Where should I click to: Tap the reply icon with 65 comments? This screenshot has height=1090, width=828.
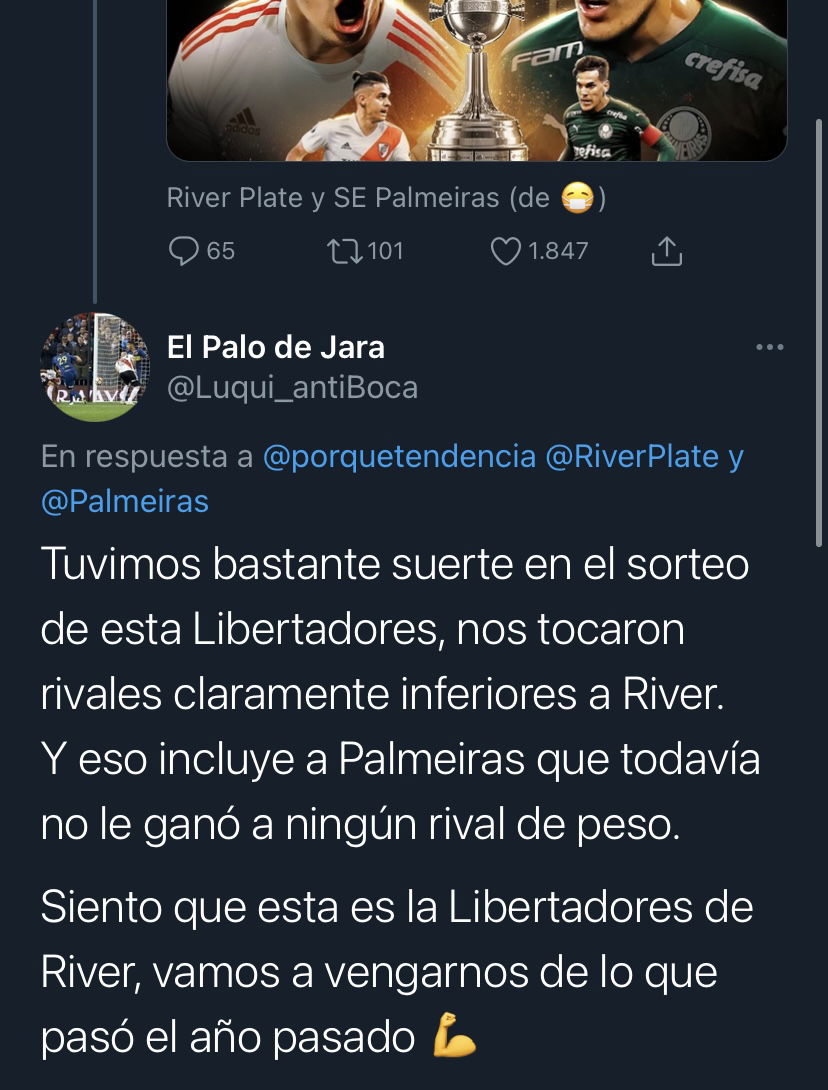coord(183,251)
